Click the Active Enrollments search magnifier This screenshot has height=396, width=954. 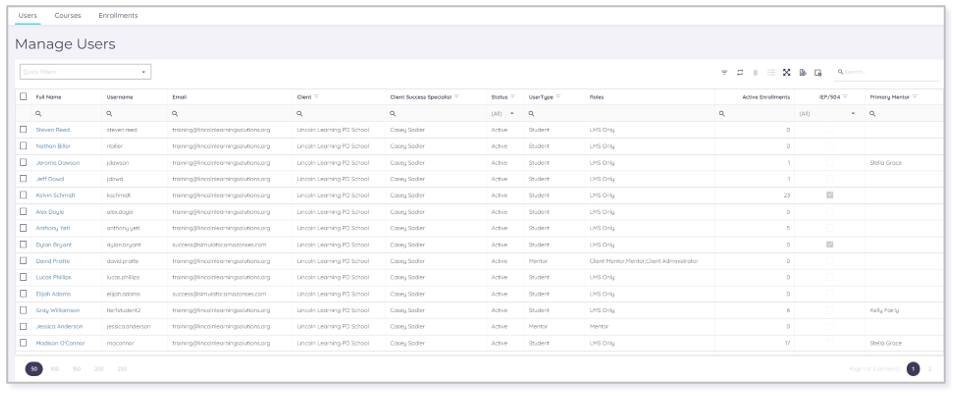[x=722, y=114]
